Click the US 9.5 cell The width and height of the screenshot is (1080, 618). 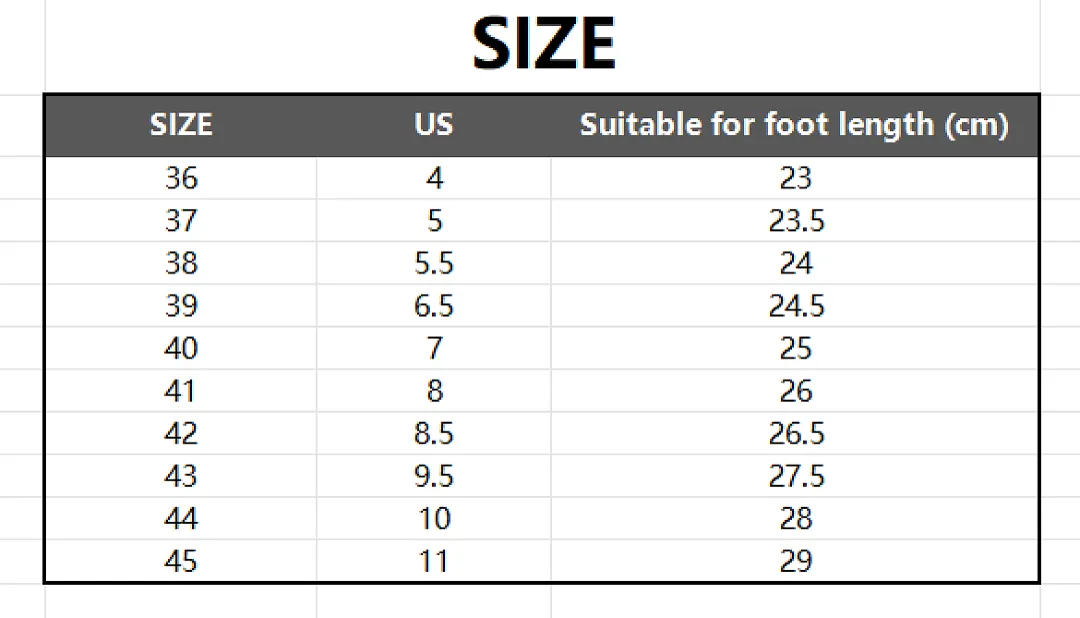(x=434, y=476)
